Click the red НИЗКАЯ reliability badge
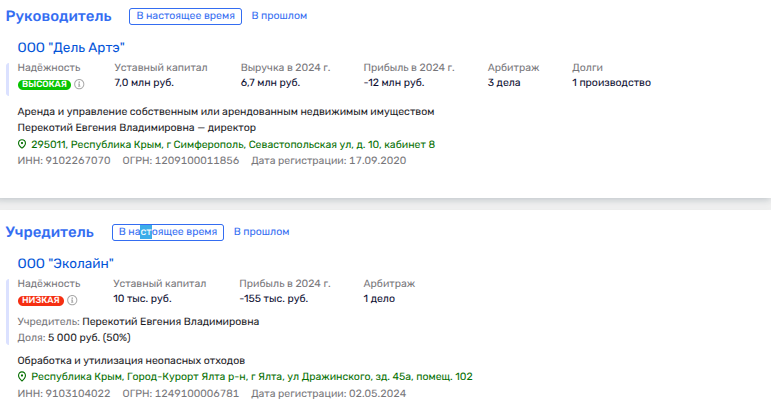 (41, 300)
